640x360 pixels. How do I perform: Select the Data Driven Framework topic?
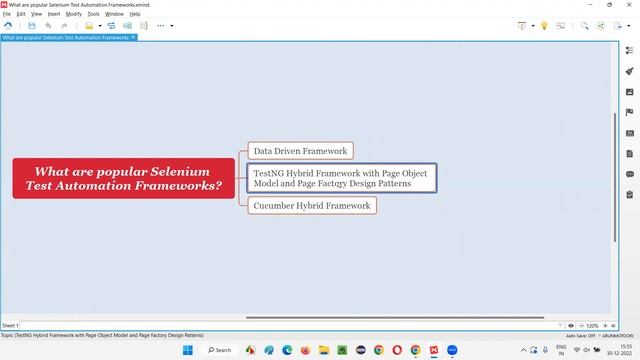(x=300, y=151)
